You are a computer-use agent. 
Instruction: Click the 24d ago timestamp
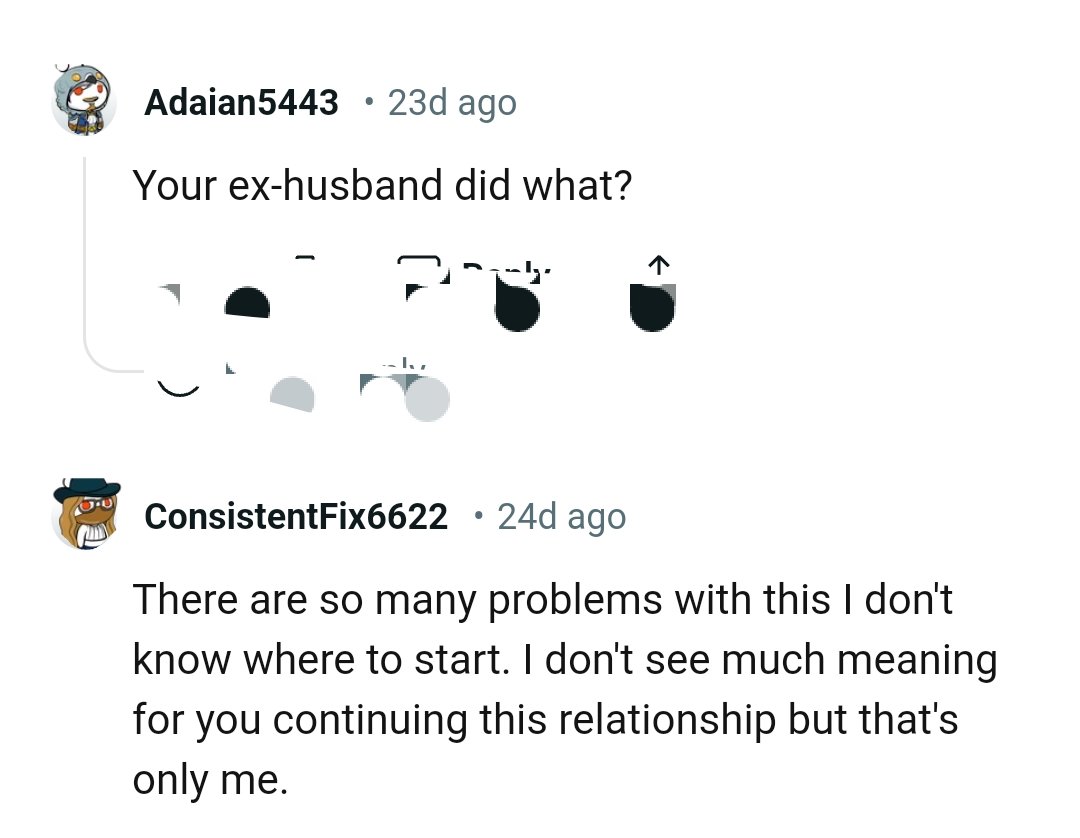point(561,516)
